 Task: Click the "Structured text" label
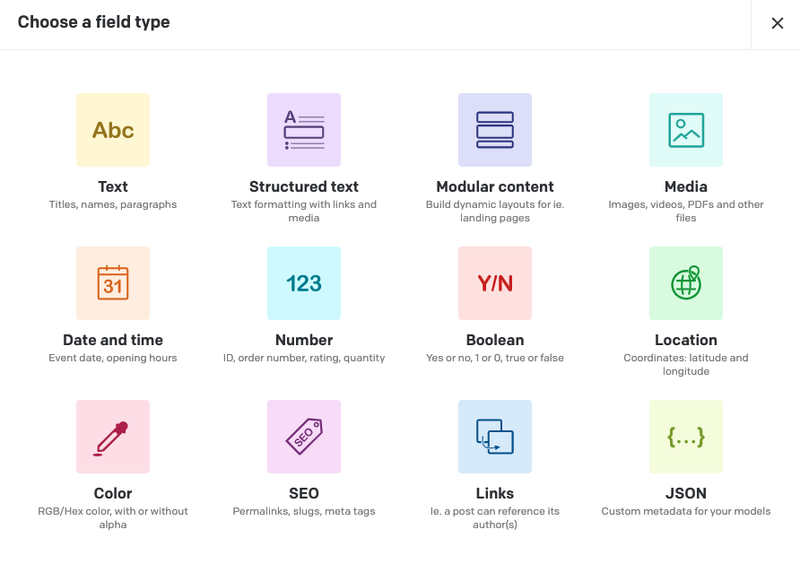[304, 187]
